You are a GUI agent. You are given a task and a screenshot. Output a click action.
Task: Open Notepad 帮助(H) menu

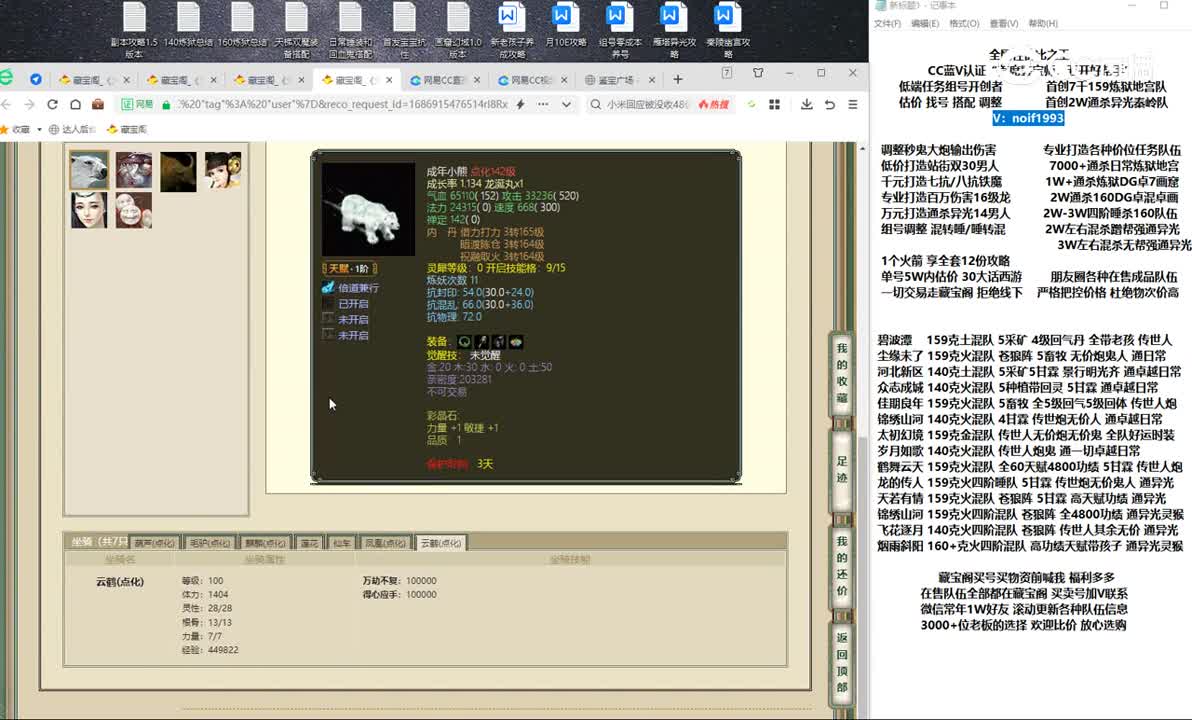pyautogui.click(x=1043, y=24)
